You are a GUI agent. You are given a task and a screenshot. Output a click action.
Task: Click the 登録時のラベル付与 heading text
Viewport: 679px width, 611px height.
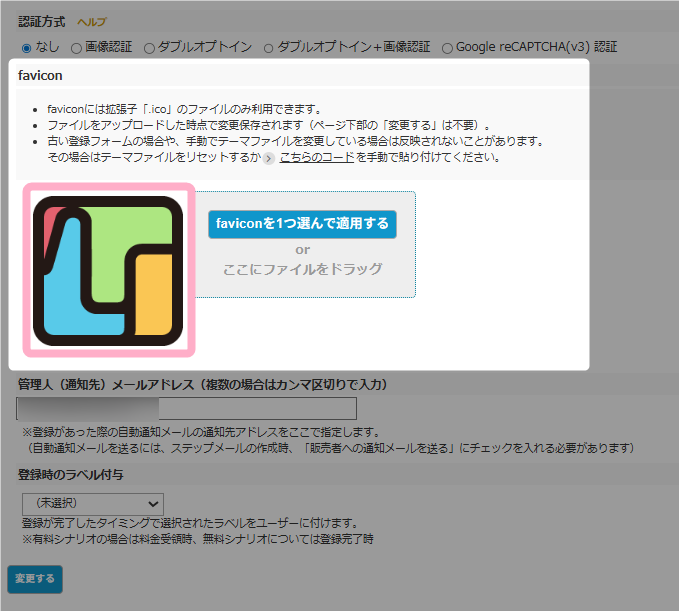(71, 475)
